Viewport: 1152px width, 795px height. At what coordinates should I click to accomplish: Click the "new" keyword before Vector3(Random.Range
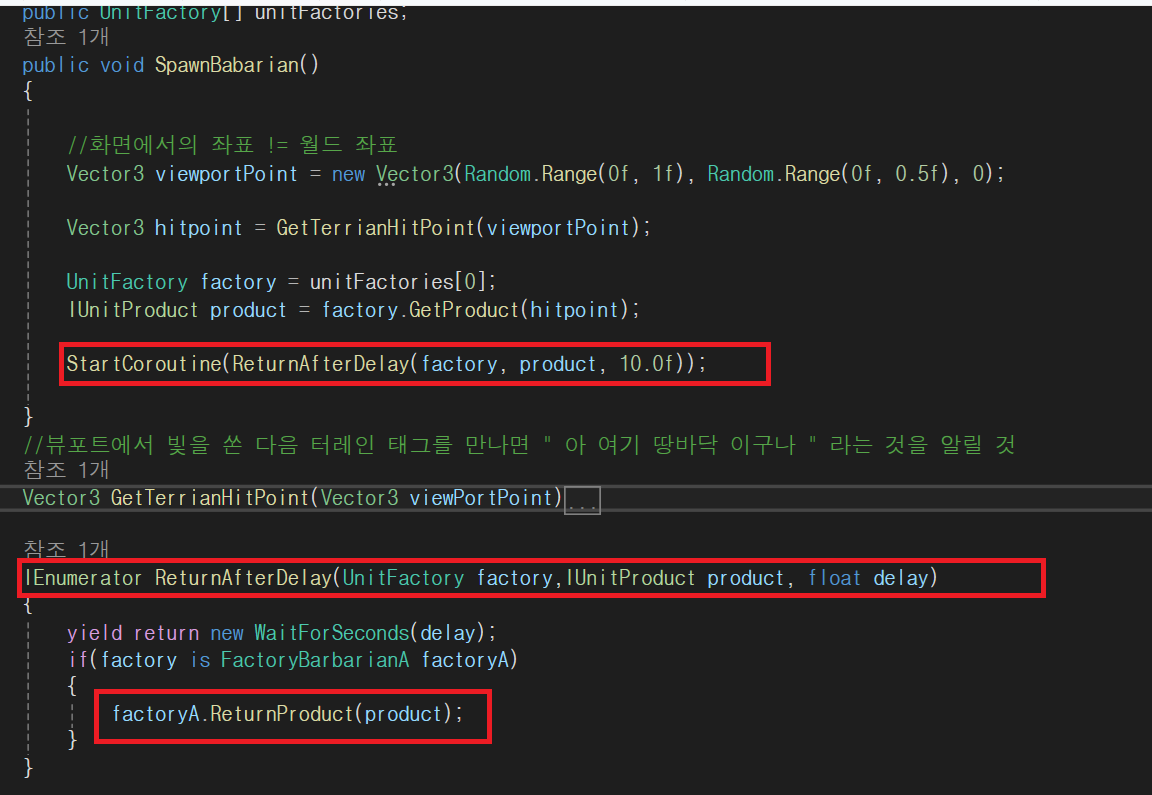pyautogui.click(x=348, y=174)
